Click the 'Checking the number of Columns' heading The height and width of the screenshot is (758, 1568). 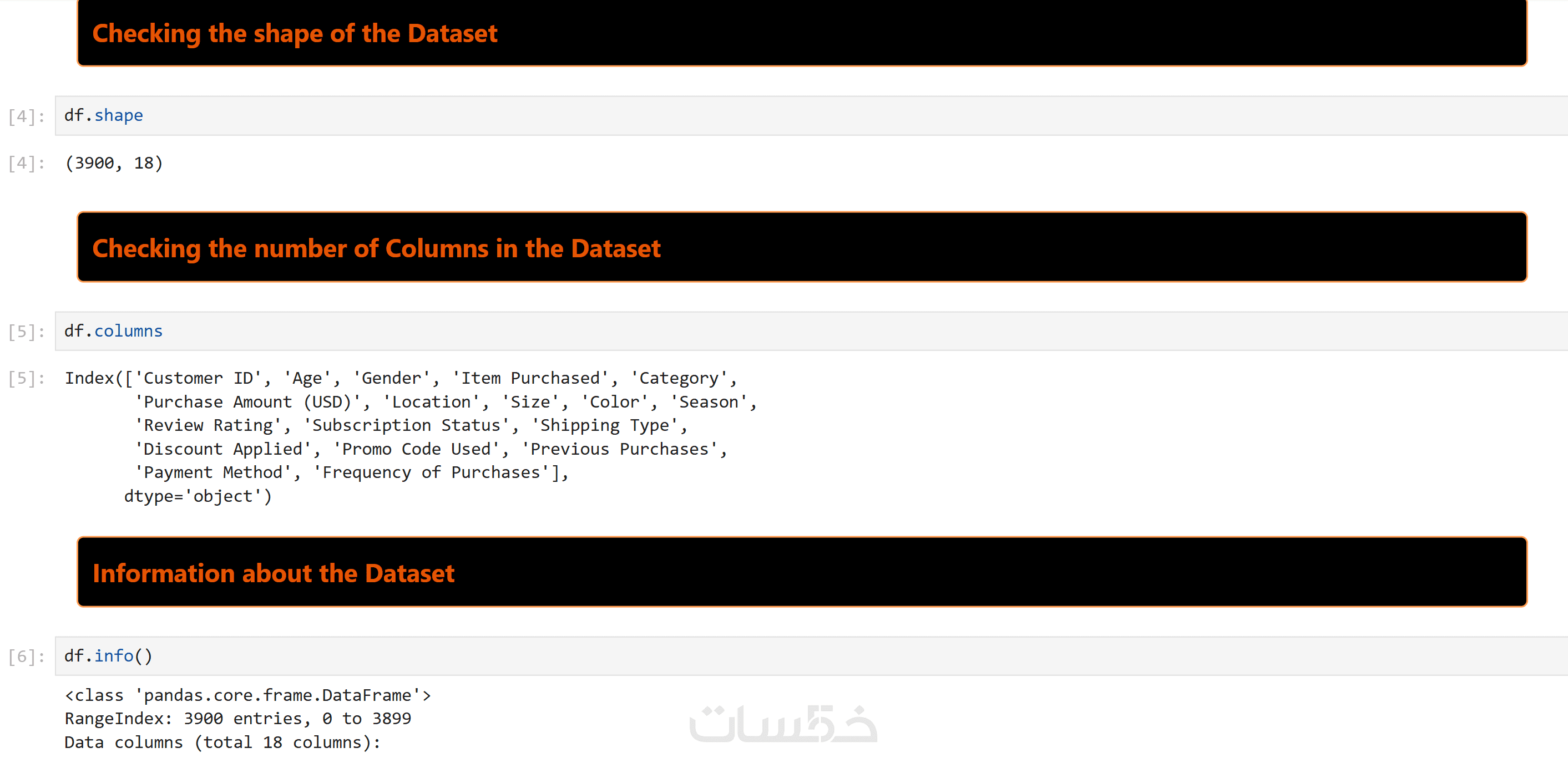(x=376, y=248)
